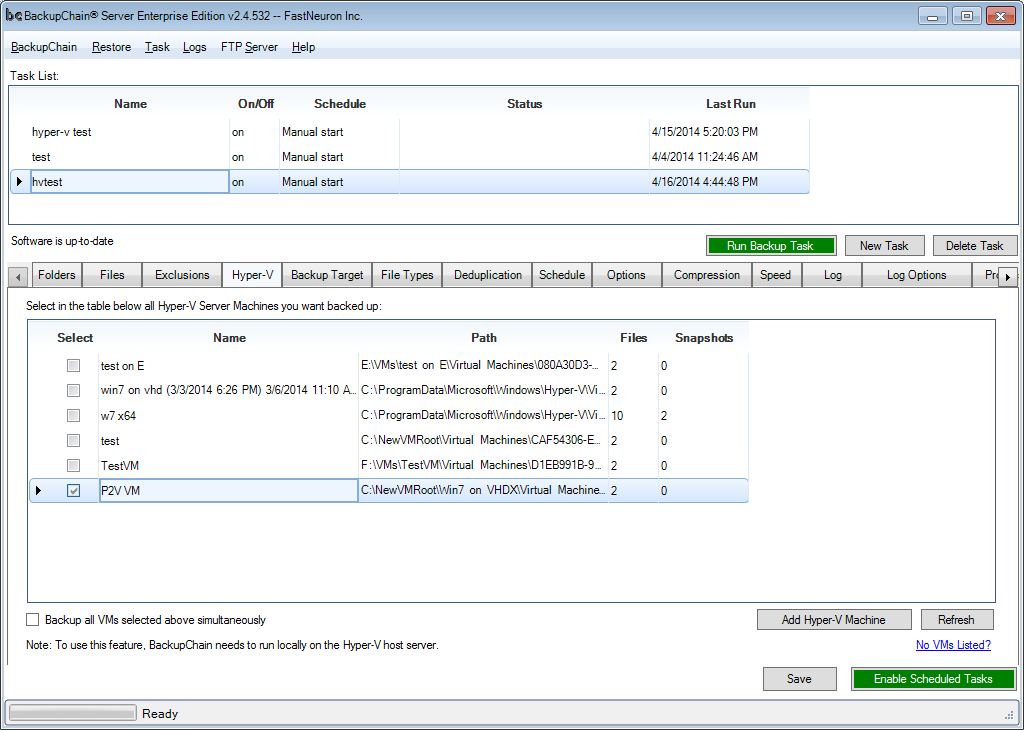1024x730 pixels.
Task: Check the 'test on E' VM checkbox
Action: [x=73, y=366]
